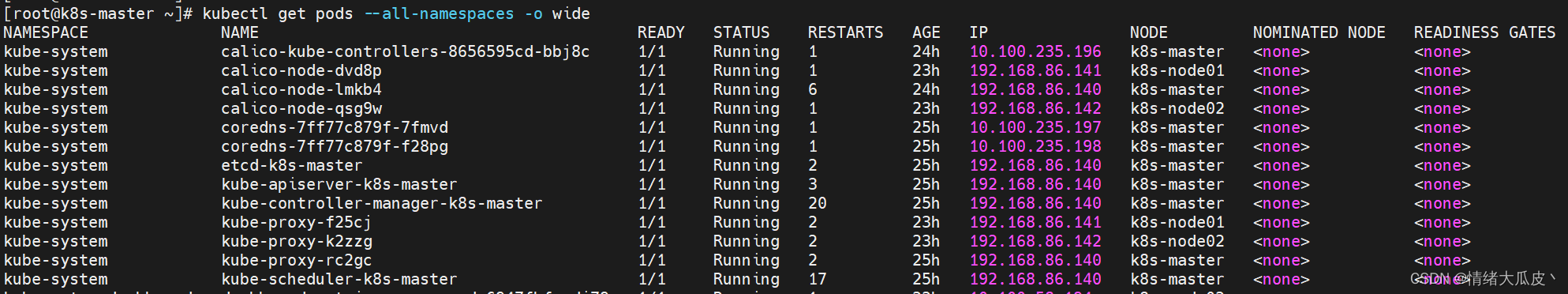Click the RESTARTS column header
The image size is (1568, 294).
[845, 33]
